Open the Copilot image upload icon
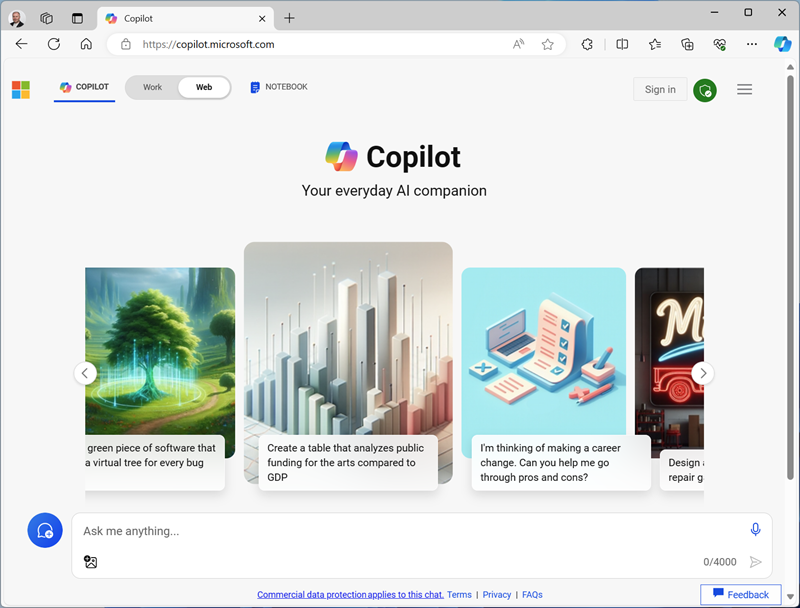Viewport: 800px width, 608px height. tap(90, 562)
